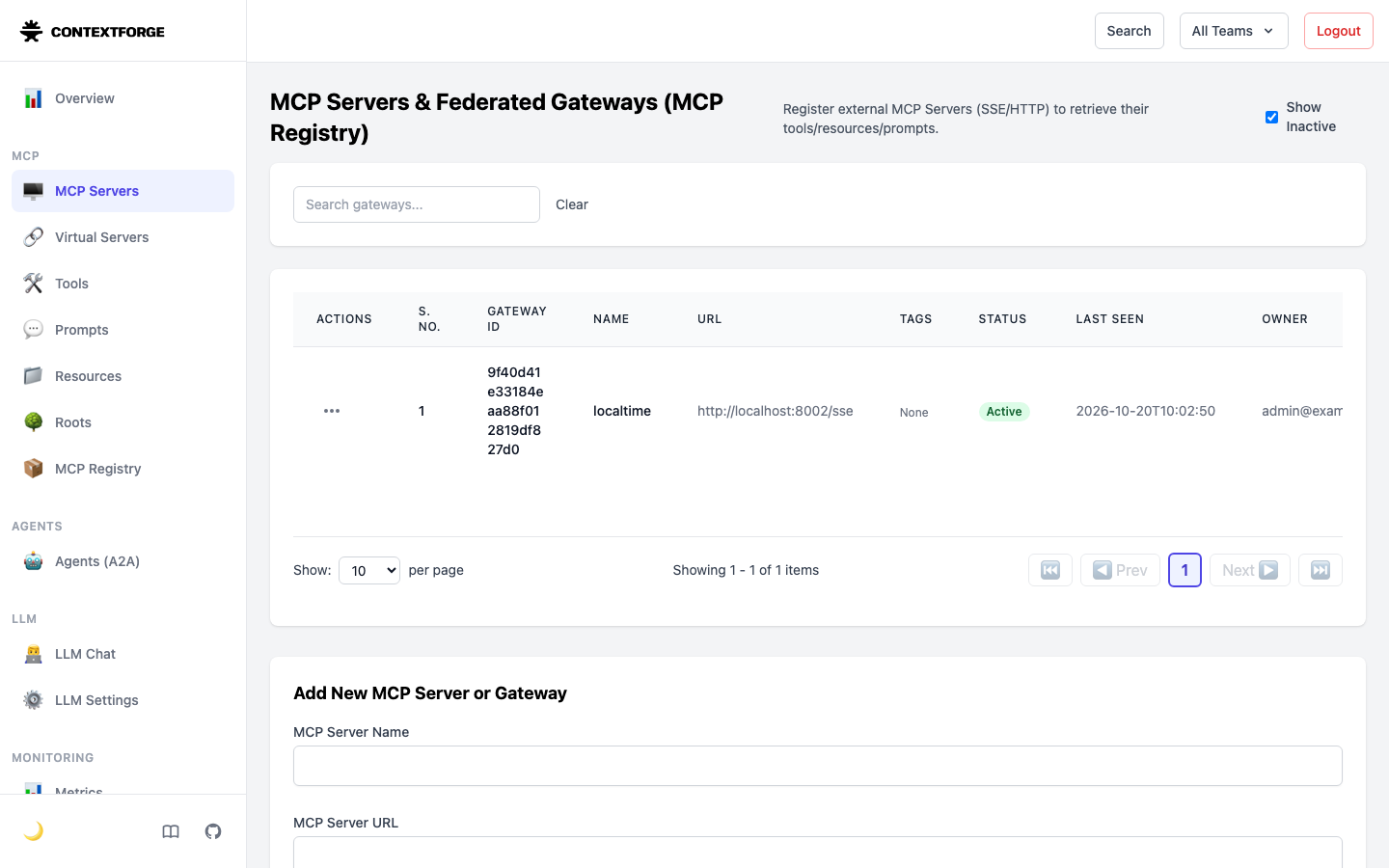The image size is (1389, 868).
Task: Focus the MCP Server Name field
Action: click(818, 766)
